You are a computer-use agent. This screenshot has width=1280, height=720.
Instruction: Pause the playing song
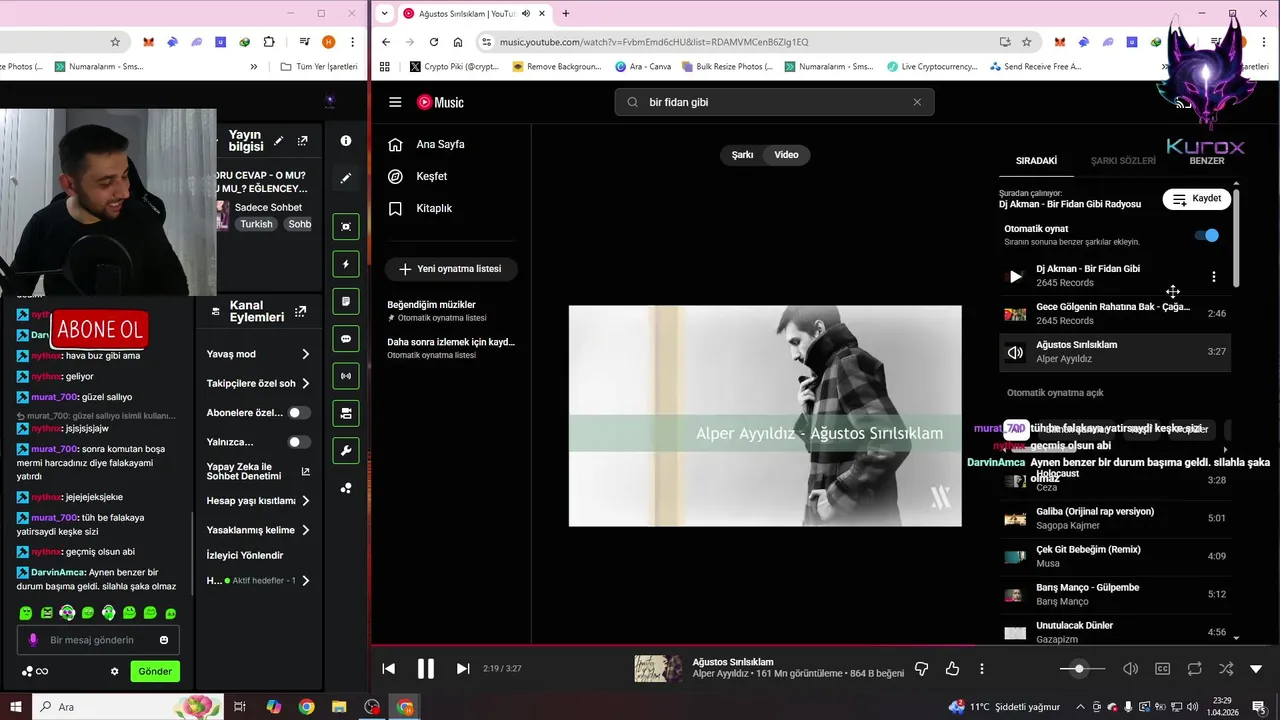point(426,668)
